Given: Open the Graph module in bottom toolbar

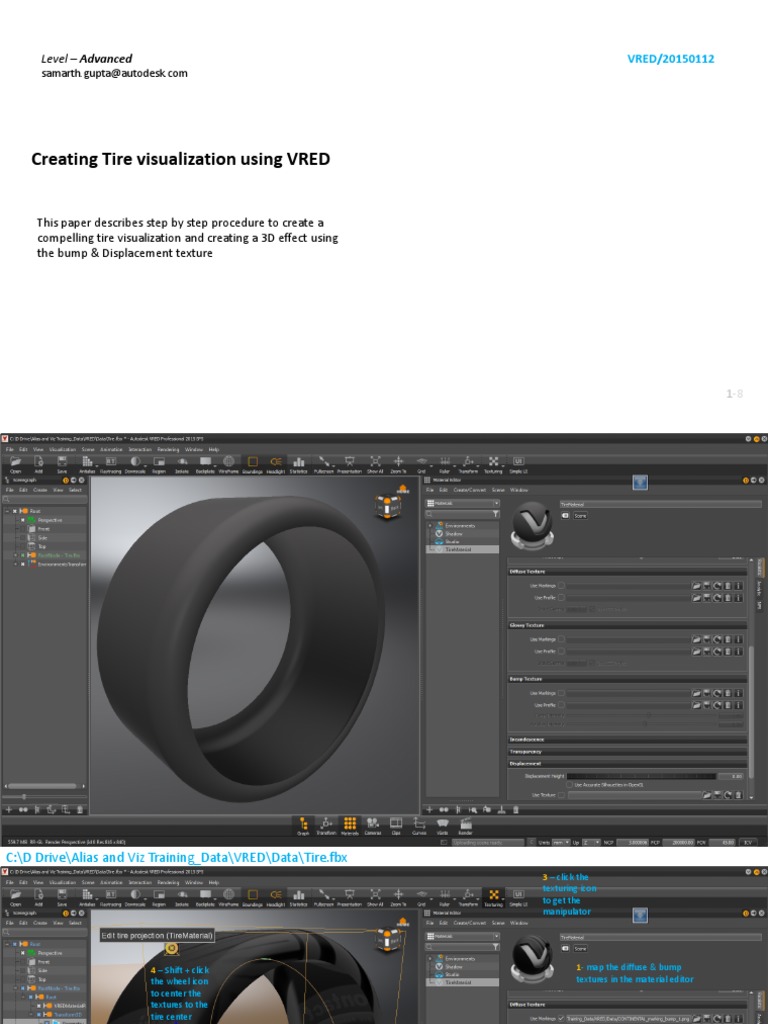Looking at the screenshot, I should pos(303,825).
